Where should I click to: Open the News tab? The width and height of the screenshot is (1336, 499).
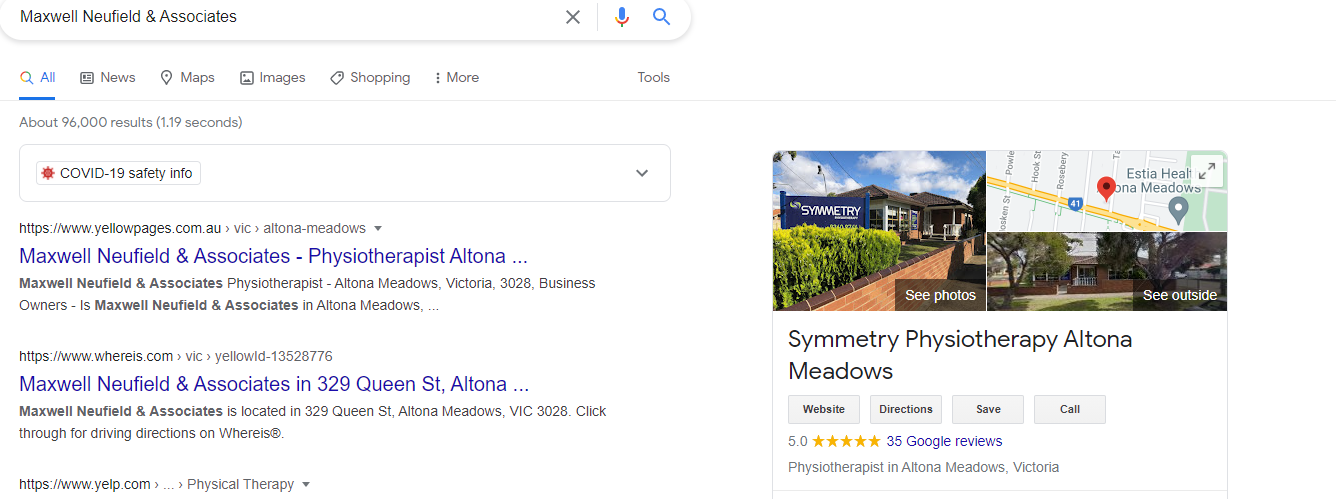click(108, 77)
